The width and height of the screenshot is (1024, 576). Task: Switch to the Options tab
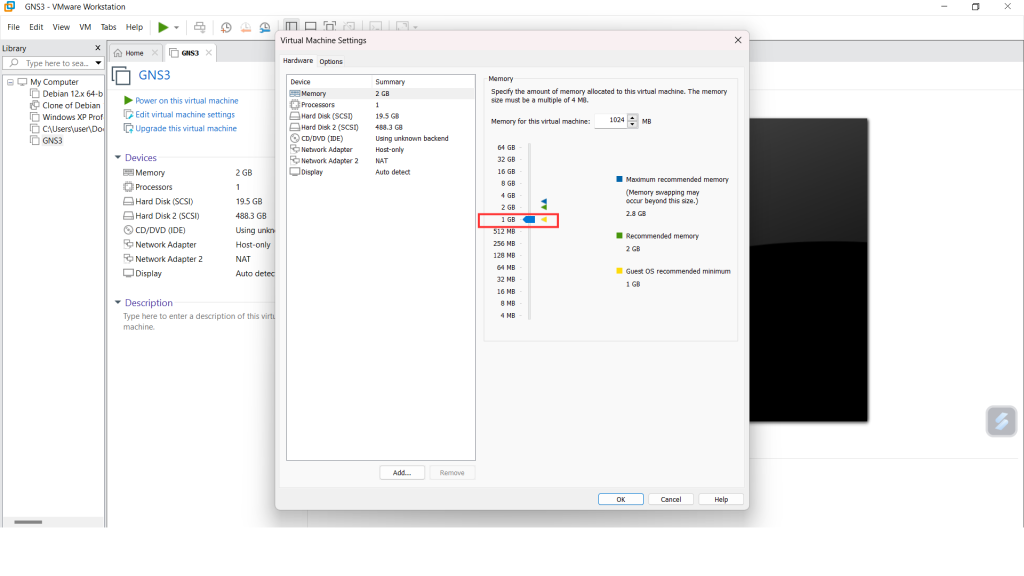coord(331,61)
